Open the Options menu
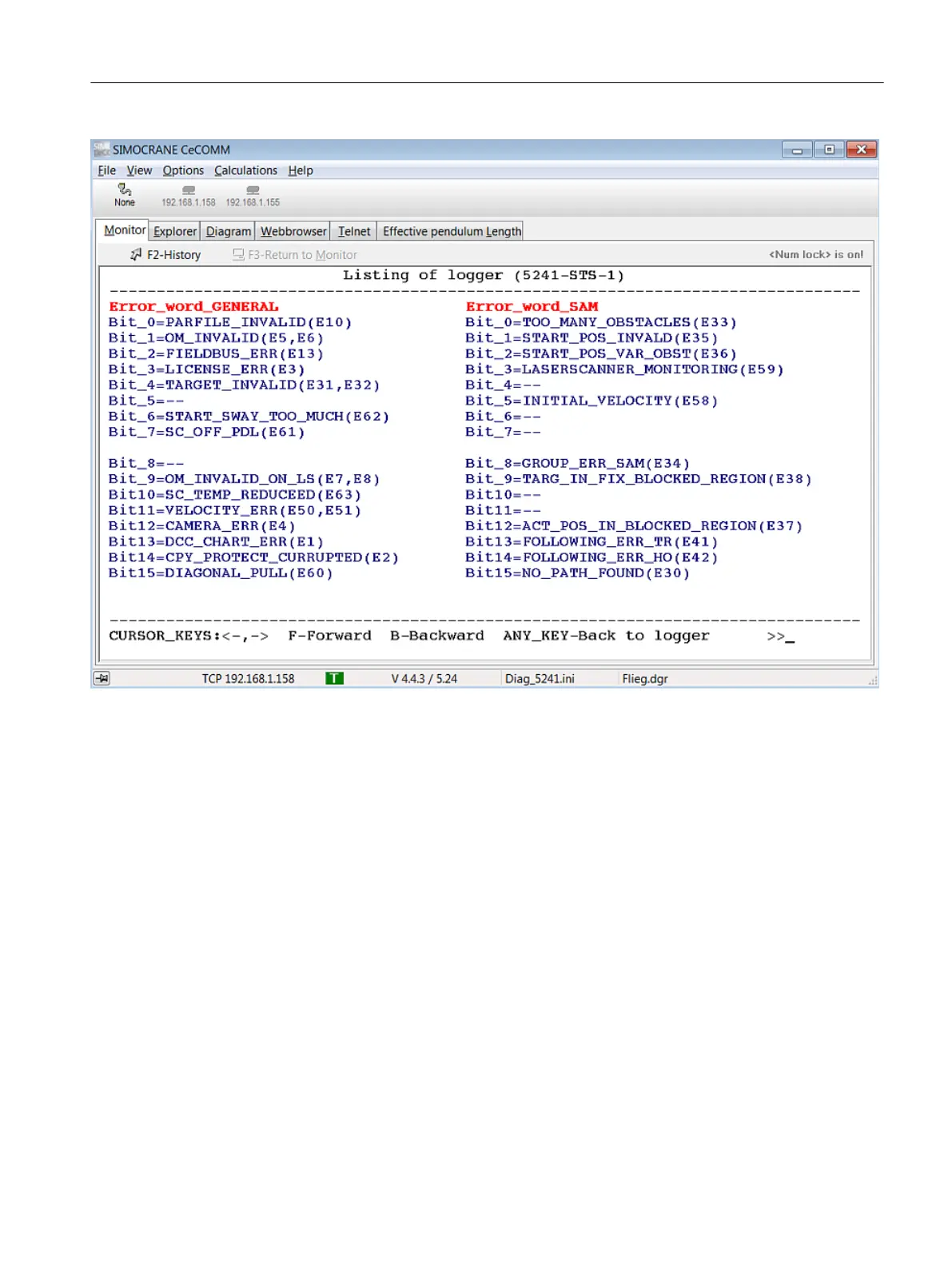The height and width of the screenshot is (1269, 952). pyautogui.click(x=183, y=170)
